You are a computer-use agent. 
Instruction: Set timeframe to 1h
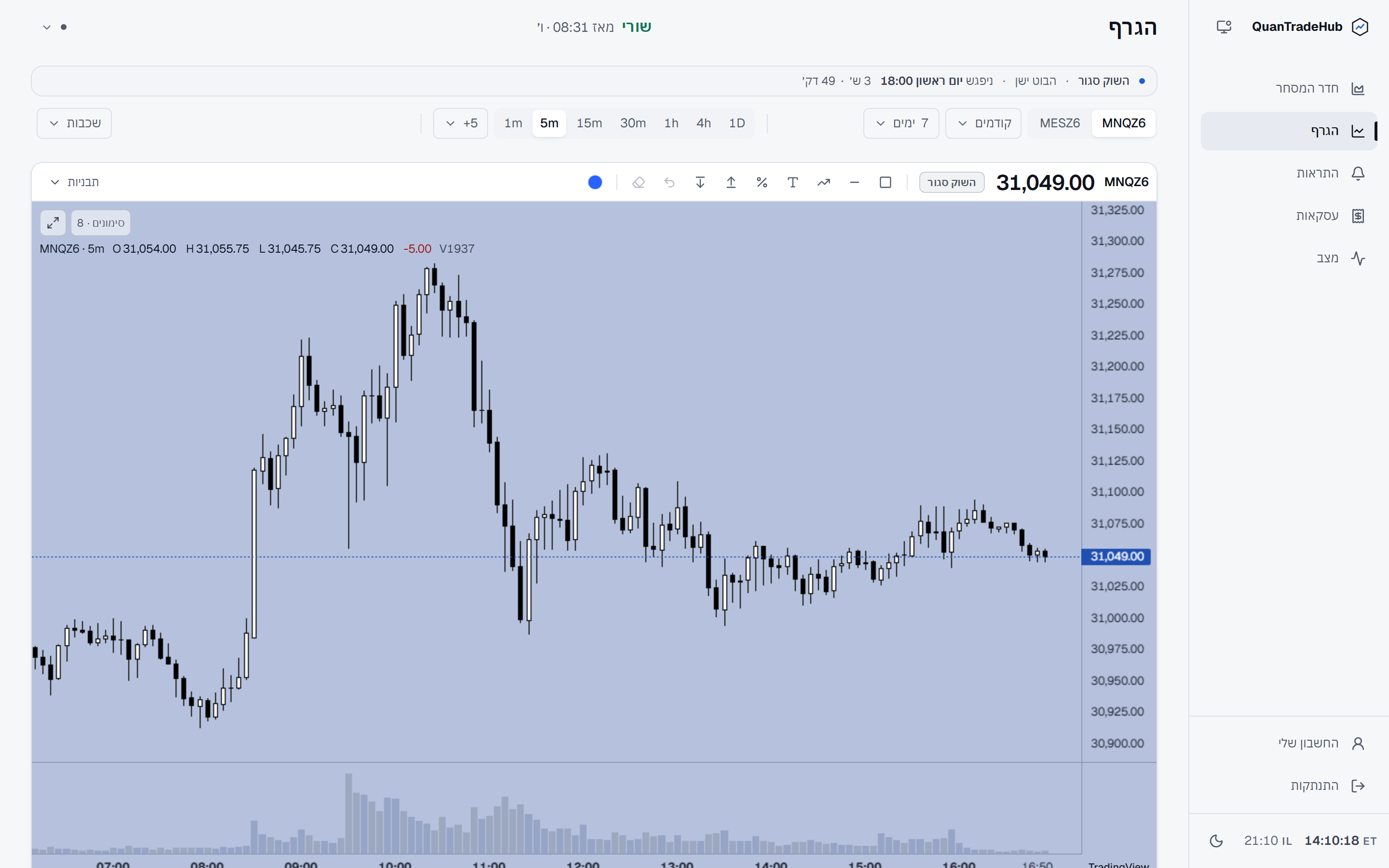click(x=671, y=123)
